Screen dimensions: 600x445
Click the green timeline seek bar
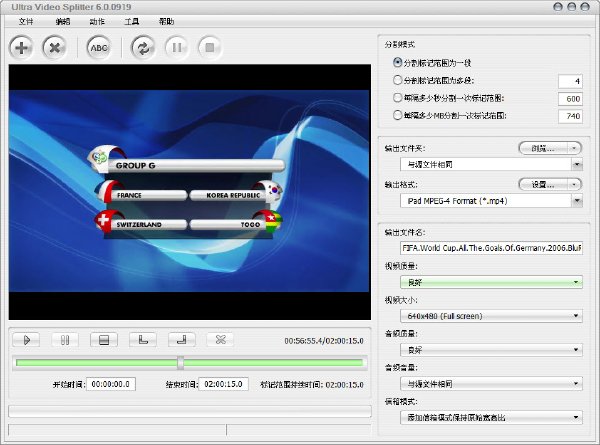pyautogui.click(x=190, y=363)
